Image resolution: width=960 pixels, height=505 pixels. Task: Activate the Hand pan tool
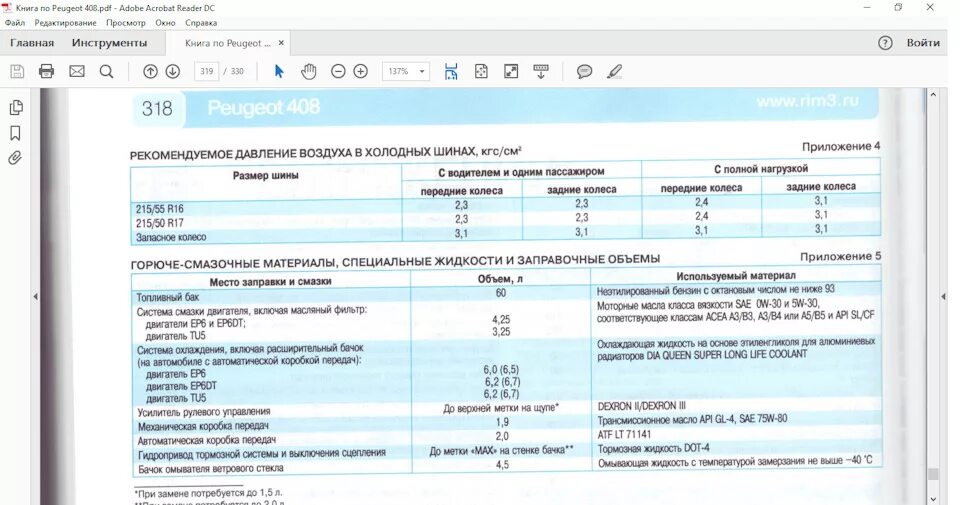coord(309,72)
